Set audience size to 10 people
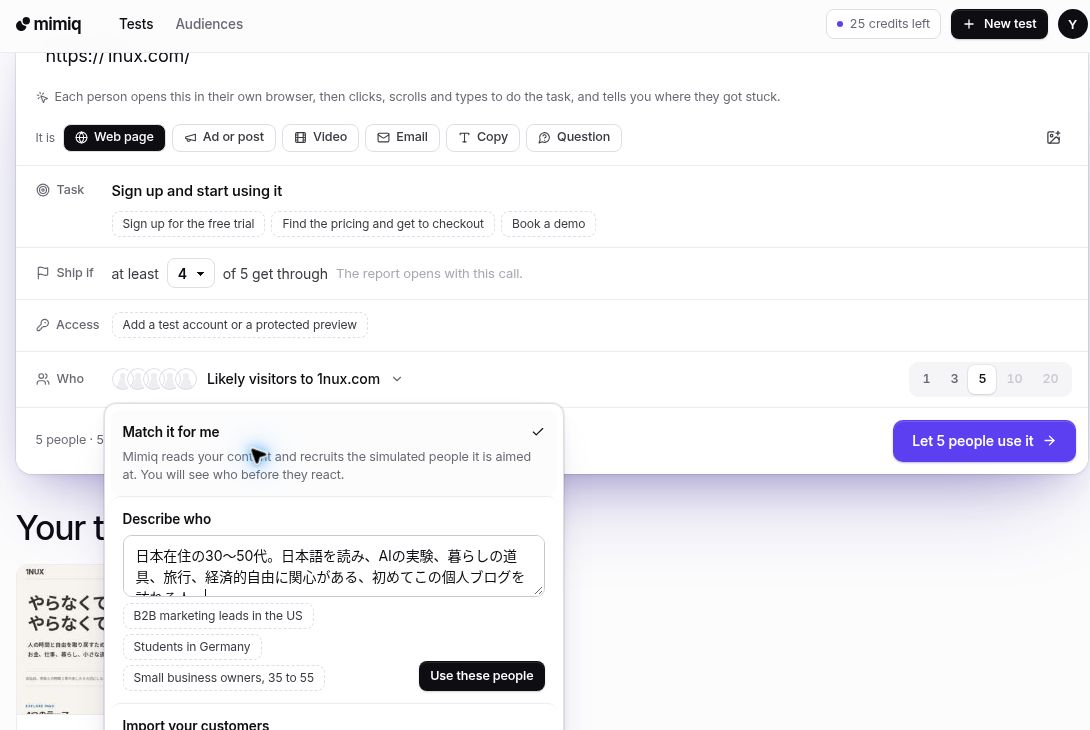 coord(1014,379)
